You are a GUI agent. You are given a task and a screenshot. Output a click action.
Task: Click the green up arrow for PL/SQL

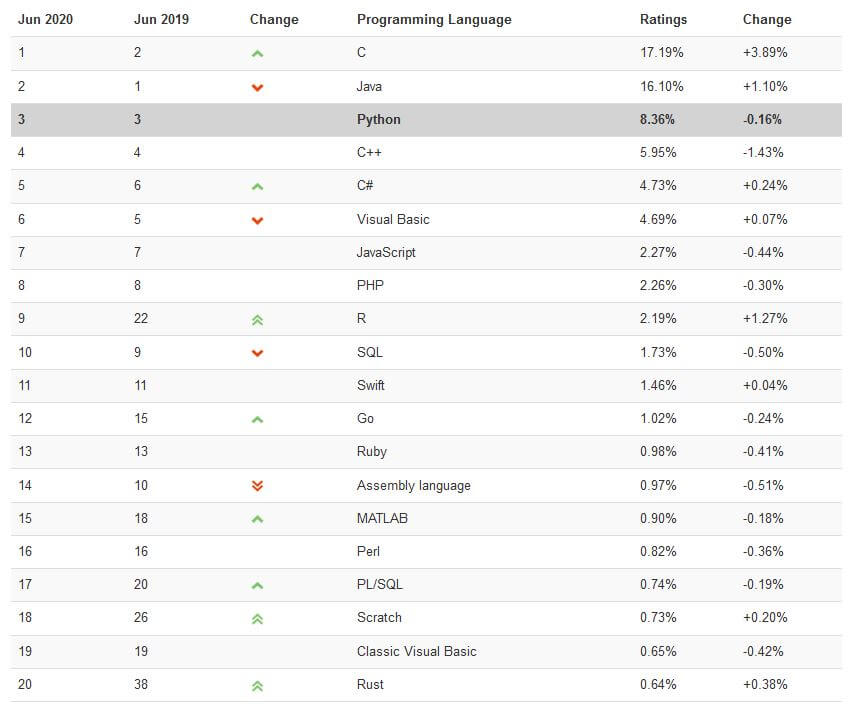click(258, 585)
